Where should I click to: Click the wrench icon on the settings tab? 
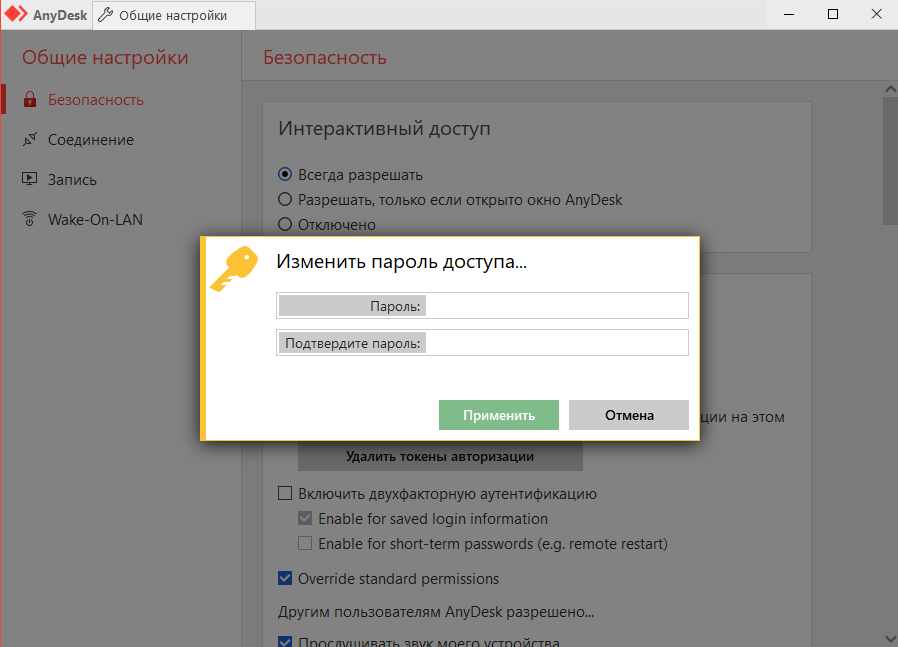pos(105,15)
